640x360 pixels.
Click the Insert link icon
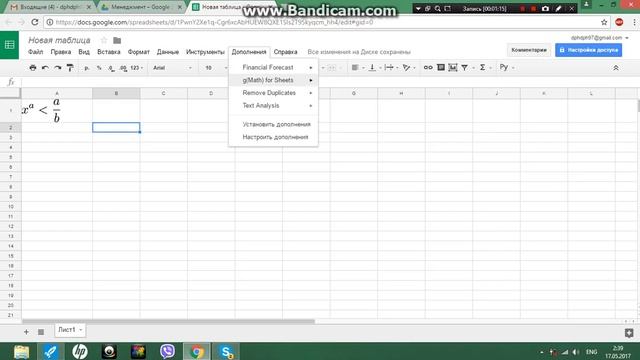(x=428, y=68)
